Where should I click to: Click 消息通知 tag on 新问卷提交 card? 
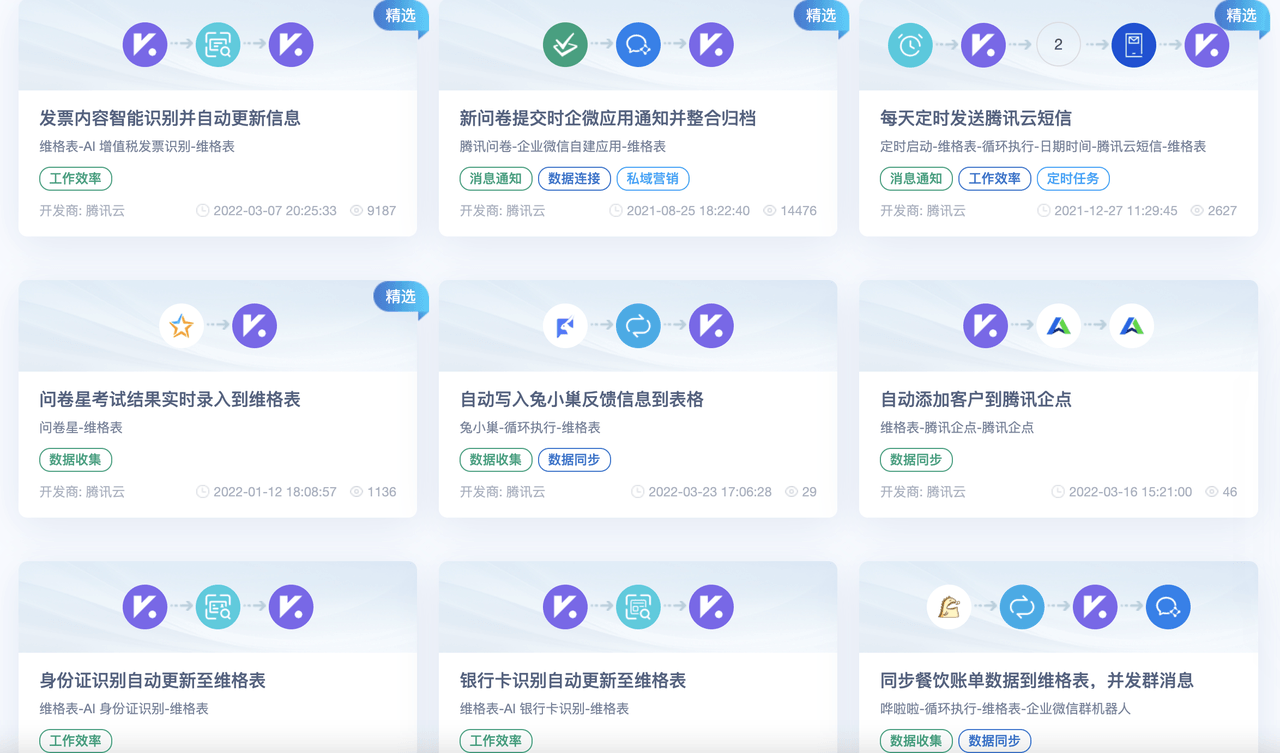click(x=496, y=179)
